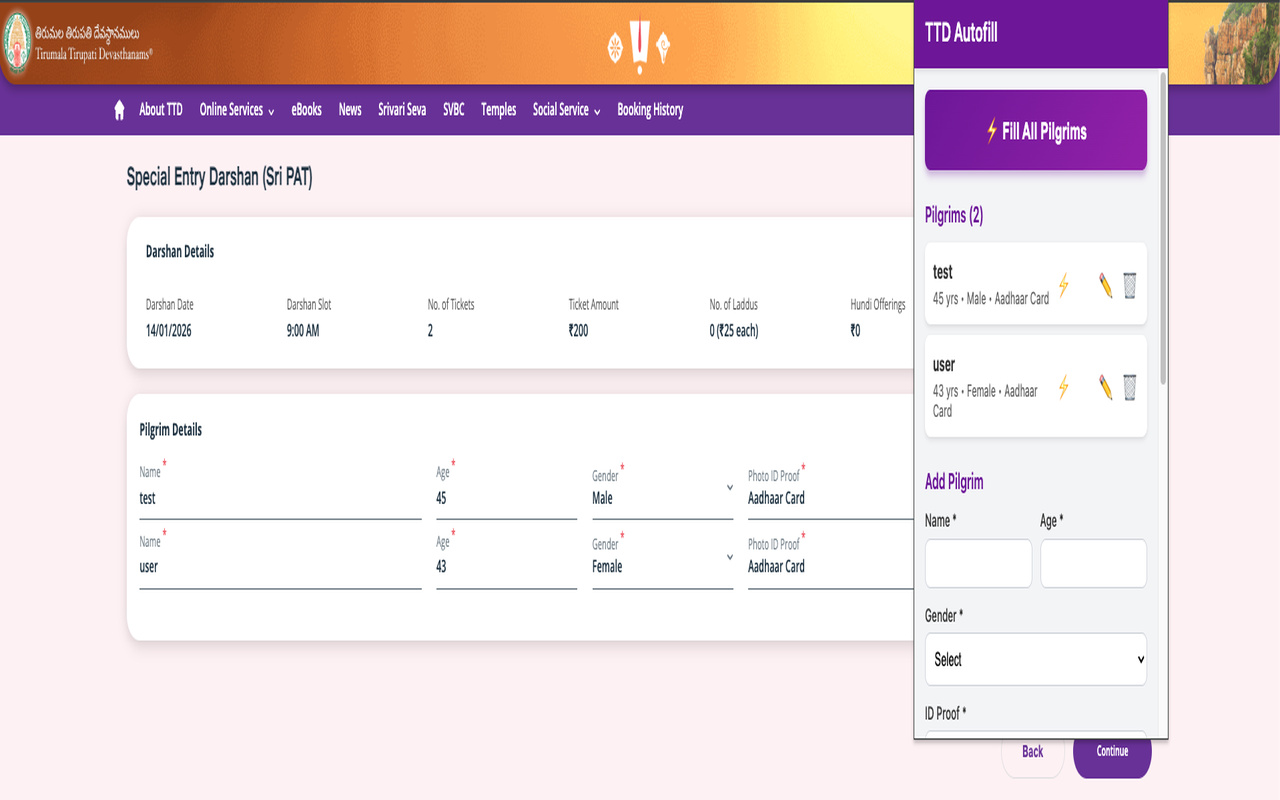Screen dimensions: 1280x800
Task: Open the eBooks menu item
Action: point(307,110)
